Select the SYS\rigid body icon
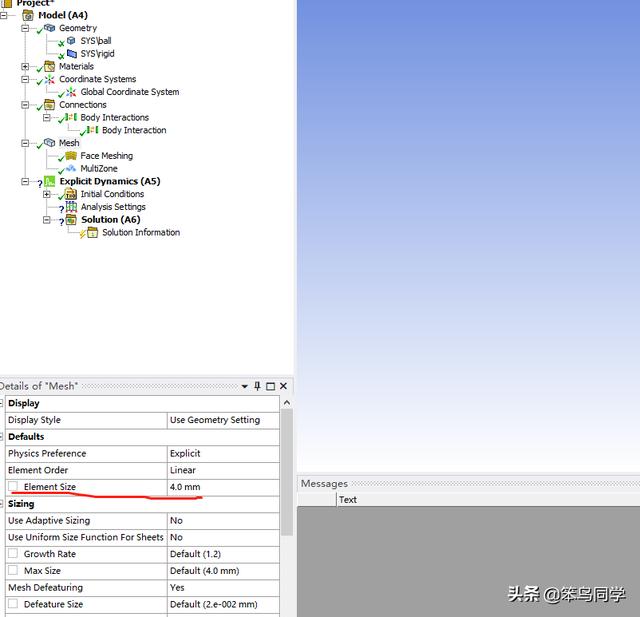The image size is (640, 617). [72, 54]
